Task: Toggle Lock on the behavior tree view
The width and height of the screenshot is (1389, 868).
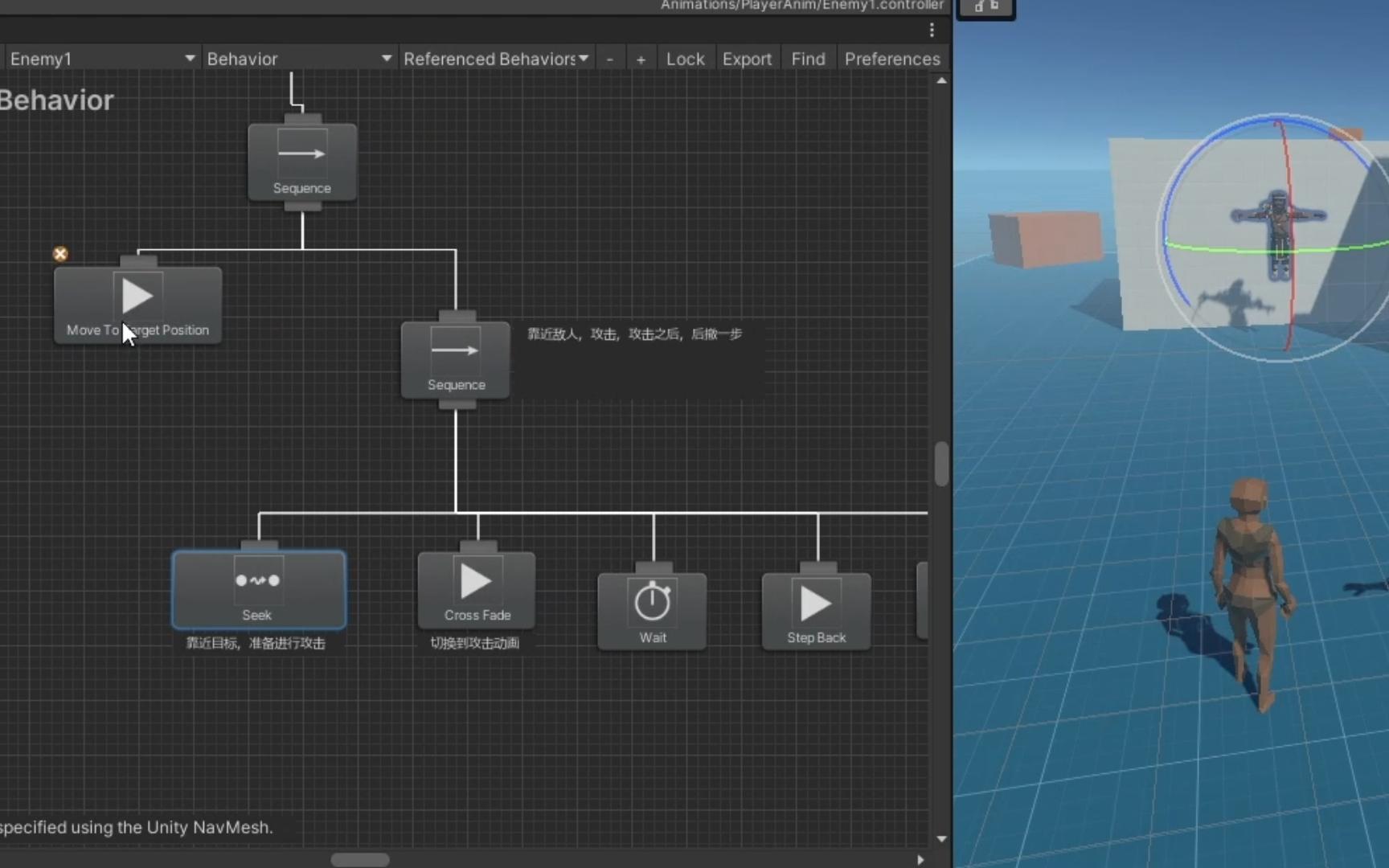Action: coord(685,58)
